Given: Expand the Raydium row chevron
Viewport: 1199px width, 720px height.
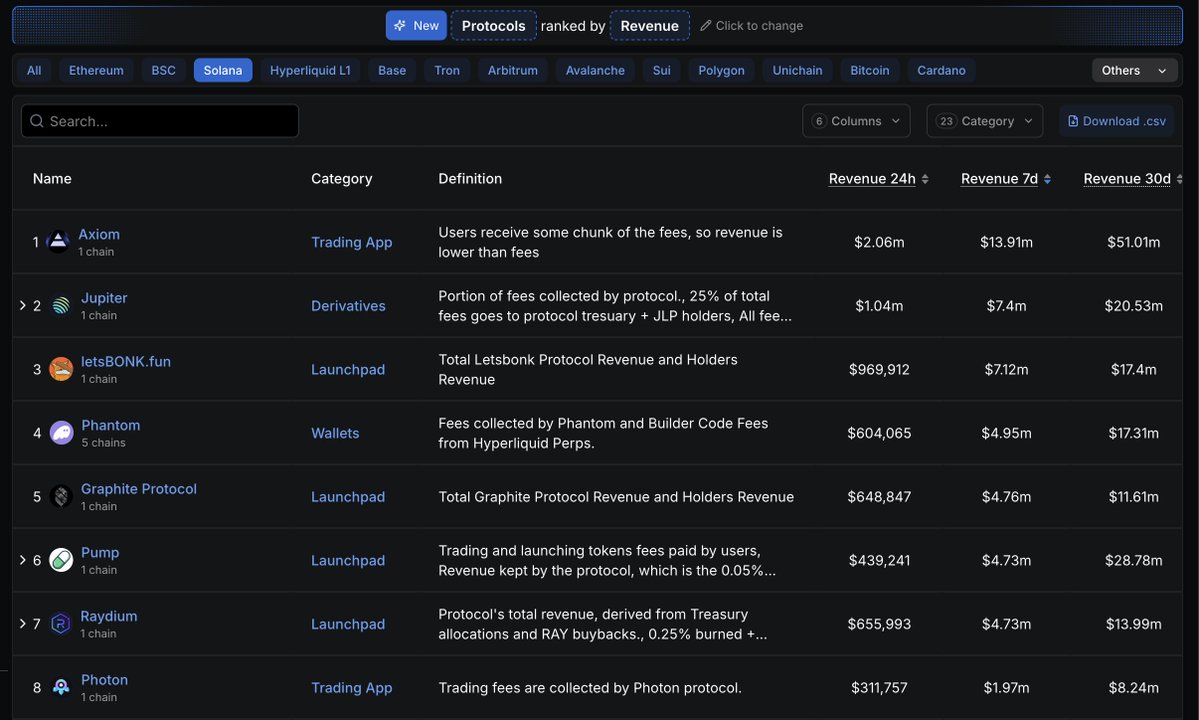Looking at the screenshot, I should pos(22,623).
